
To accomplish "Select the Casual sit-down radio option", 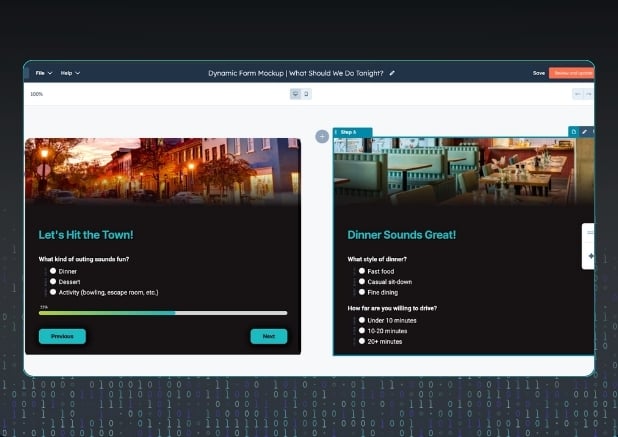I will click(x=362, y=282).
